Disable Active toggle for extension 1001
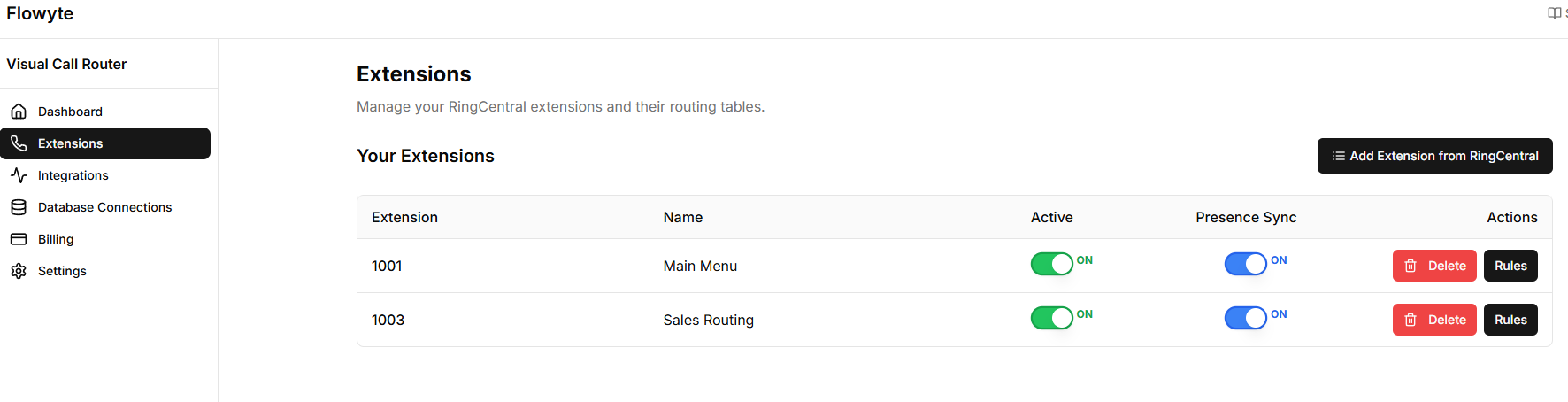Screen dimensions: 1568x402 tap(1051, 264)
